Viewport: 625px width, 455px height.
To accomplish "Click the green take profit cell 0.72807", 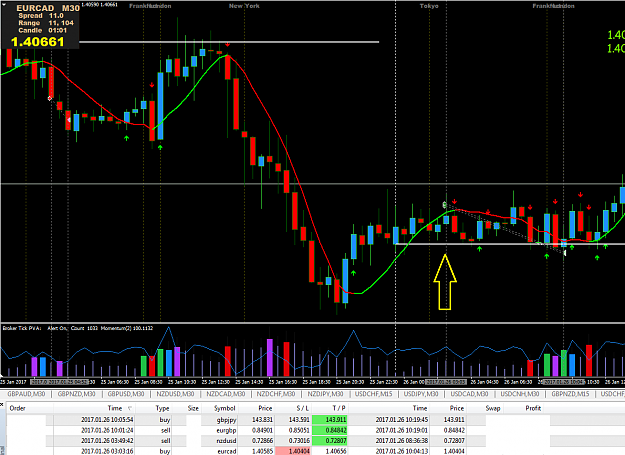I will 329,441.
